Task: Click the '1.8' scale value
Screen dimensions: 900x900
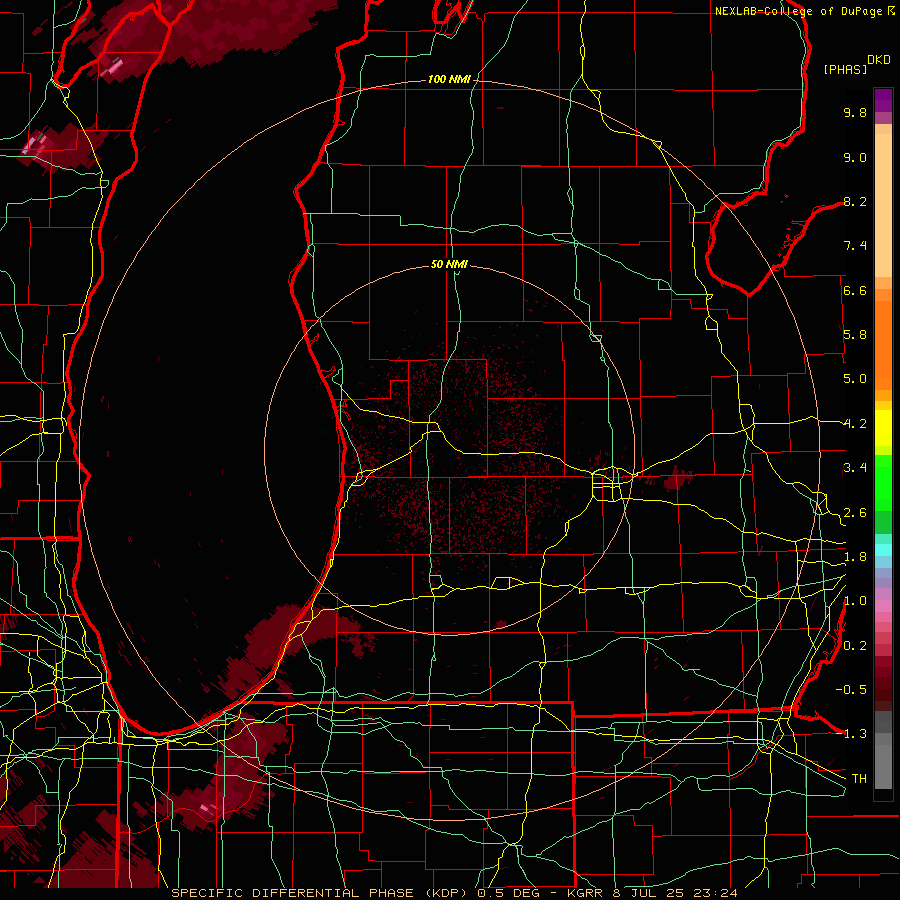Action: 855,557
